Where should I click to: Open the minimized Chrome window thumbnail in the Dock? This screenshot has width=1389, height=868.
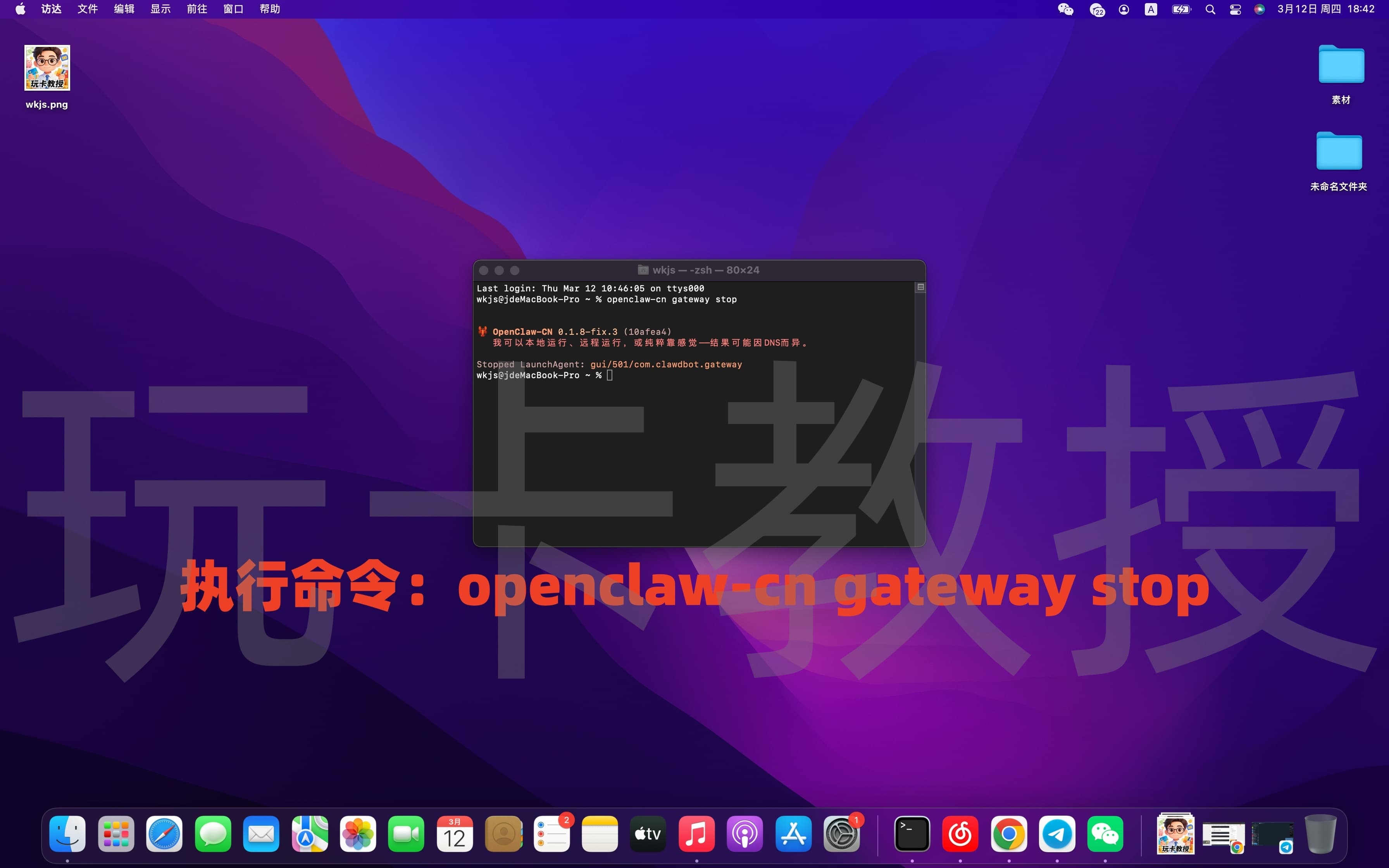1223,834
